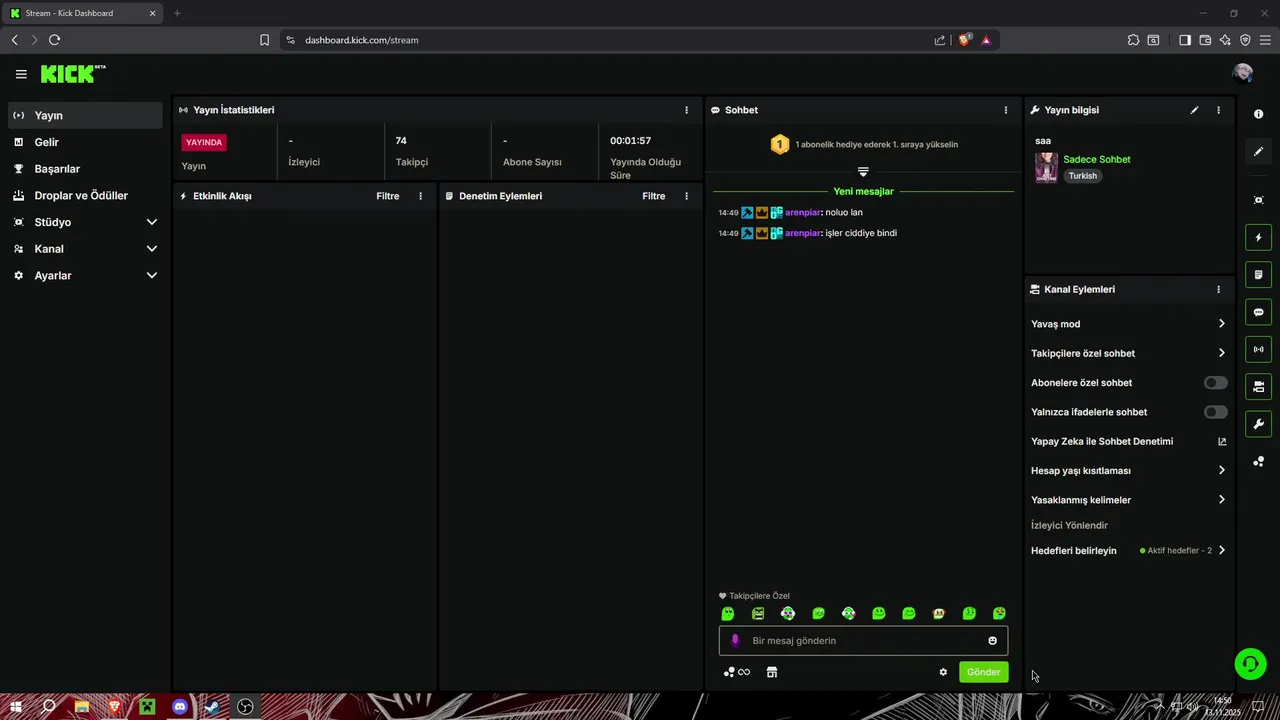Select Başarılar in the left sidebar
This screenshot has width=1280, height=720.
(84, 169)
